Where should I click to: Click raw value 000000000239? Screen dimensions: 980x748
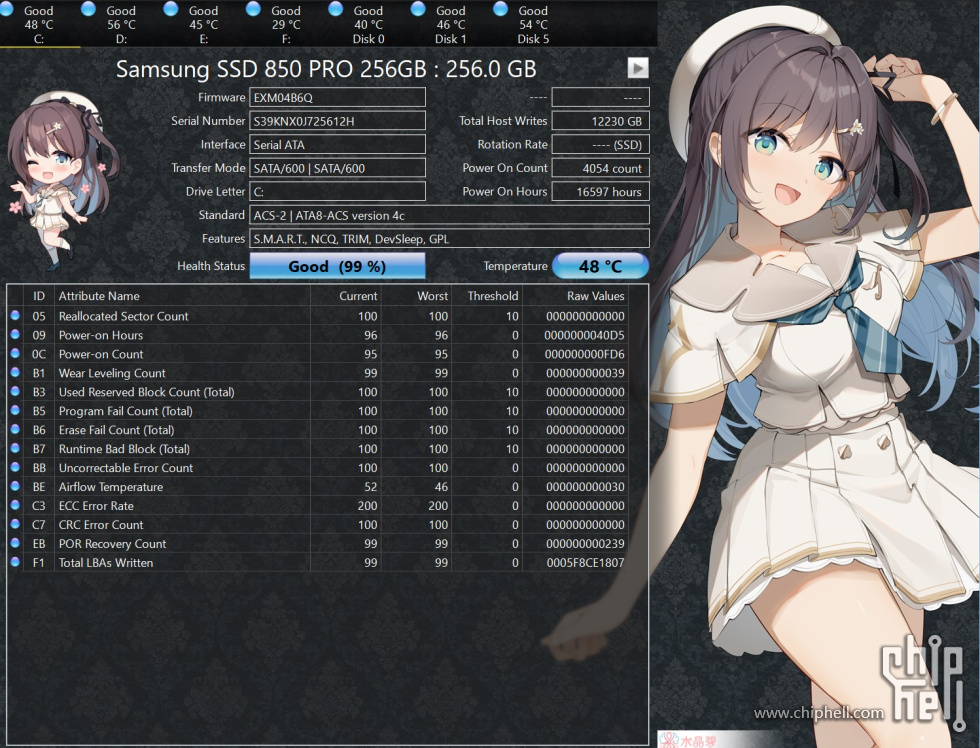[585, 544]
